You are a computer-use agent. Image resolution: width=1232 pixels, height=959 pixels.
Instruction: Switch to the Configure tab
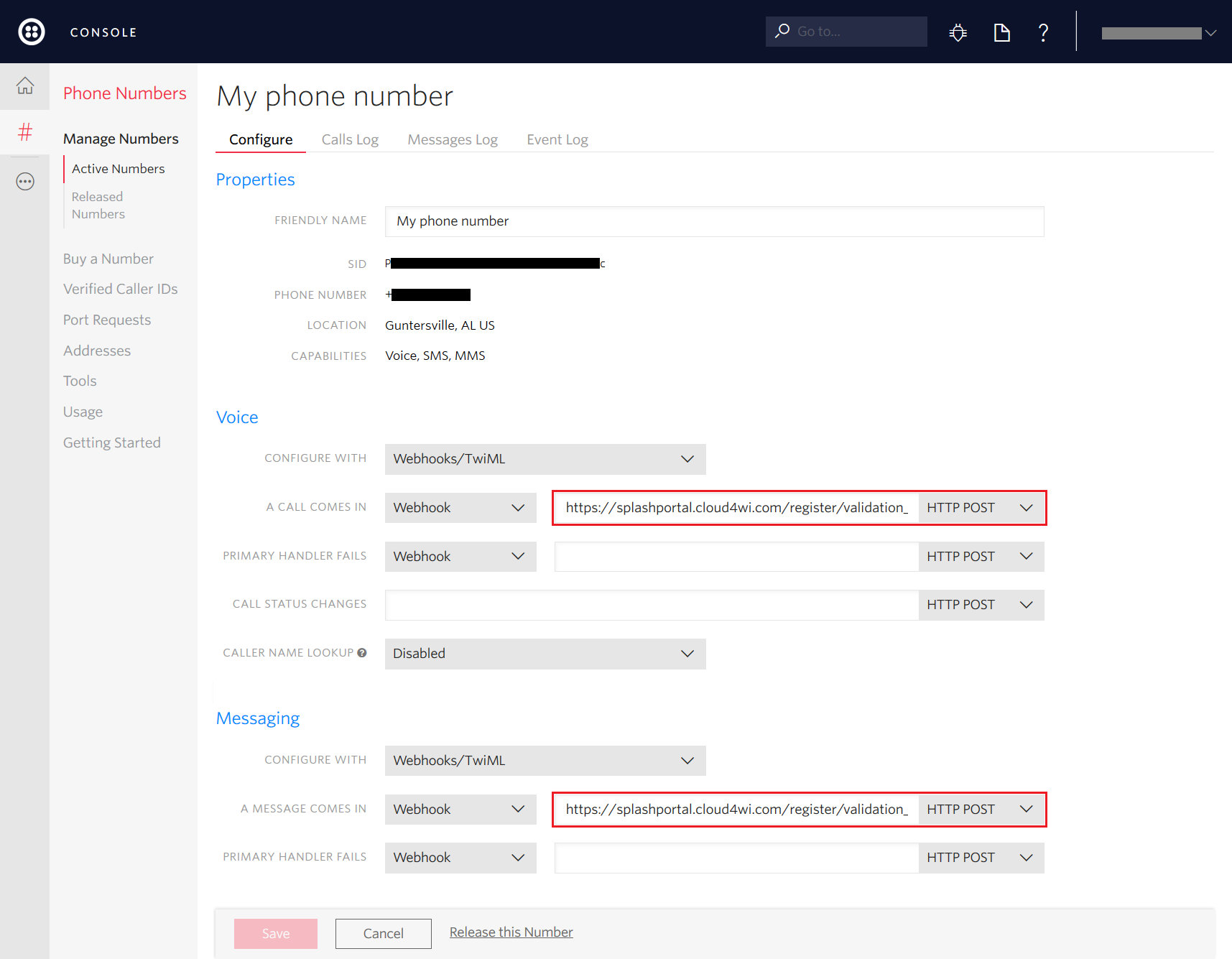[261, 139]
